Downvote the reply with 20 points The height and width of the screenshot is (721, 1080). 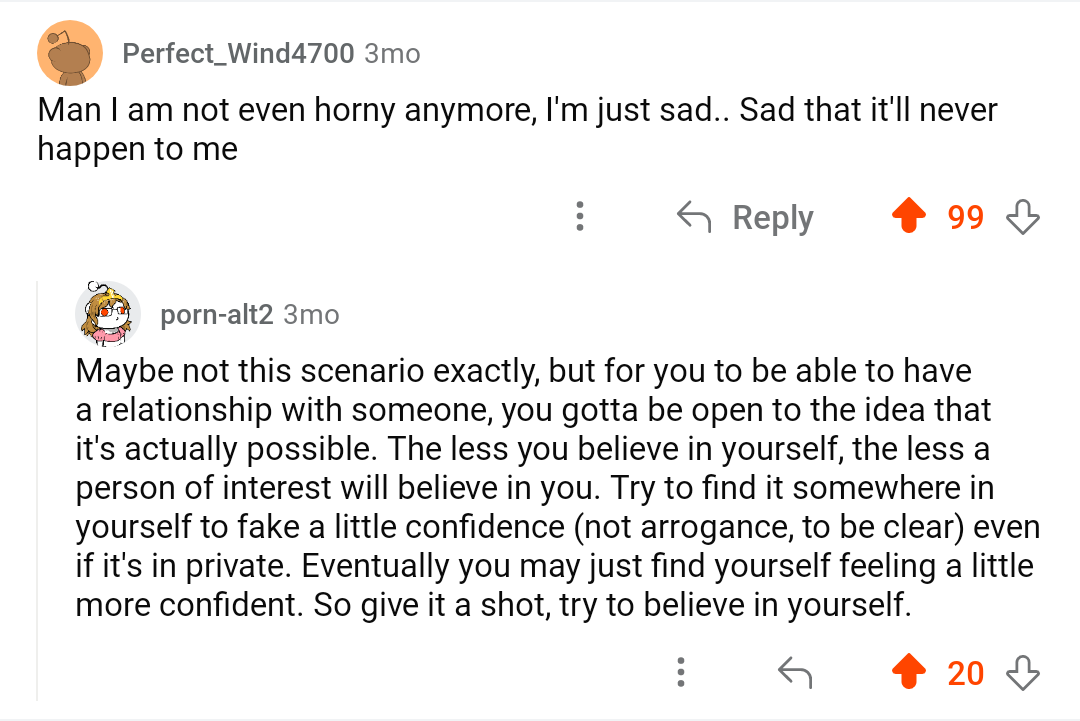pos(1022,673)
